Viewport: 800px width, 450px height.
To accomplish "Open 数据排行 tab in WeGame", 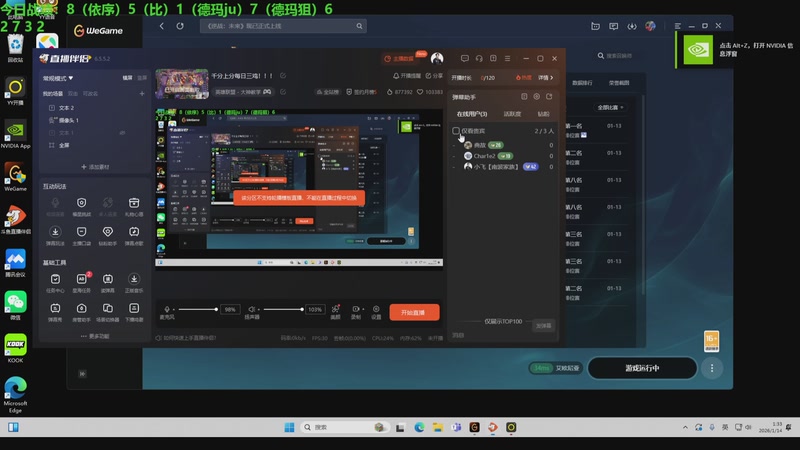I will tap(582, 83).
